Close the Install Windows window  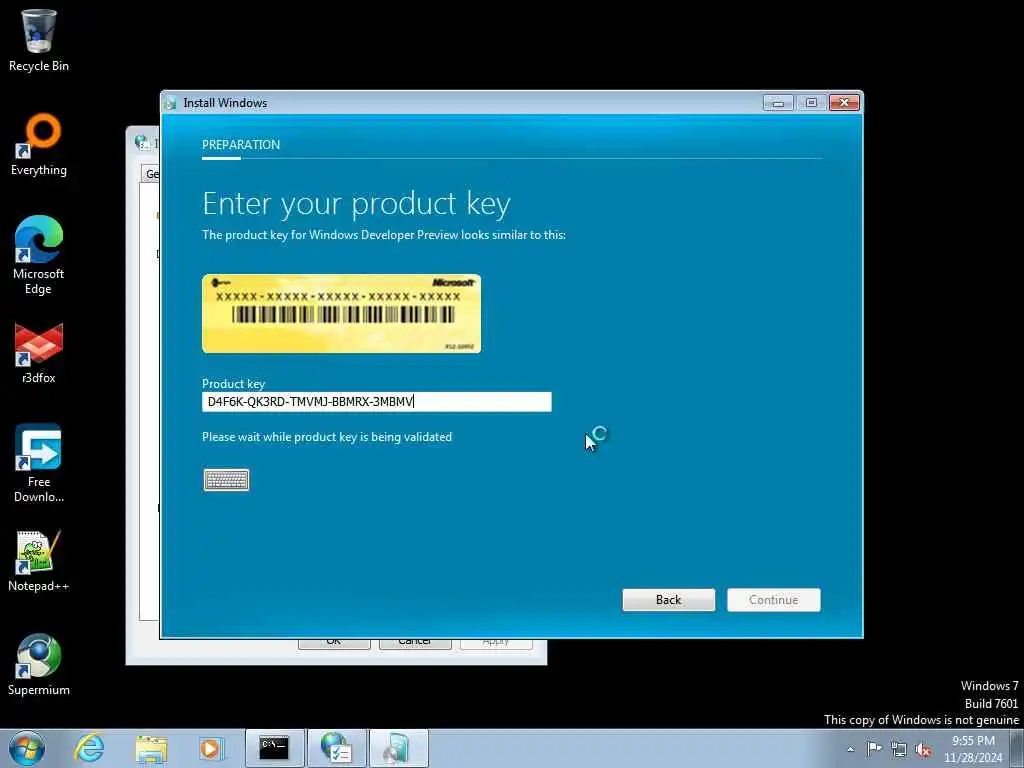click(844, 103)
